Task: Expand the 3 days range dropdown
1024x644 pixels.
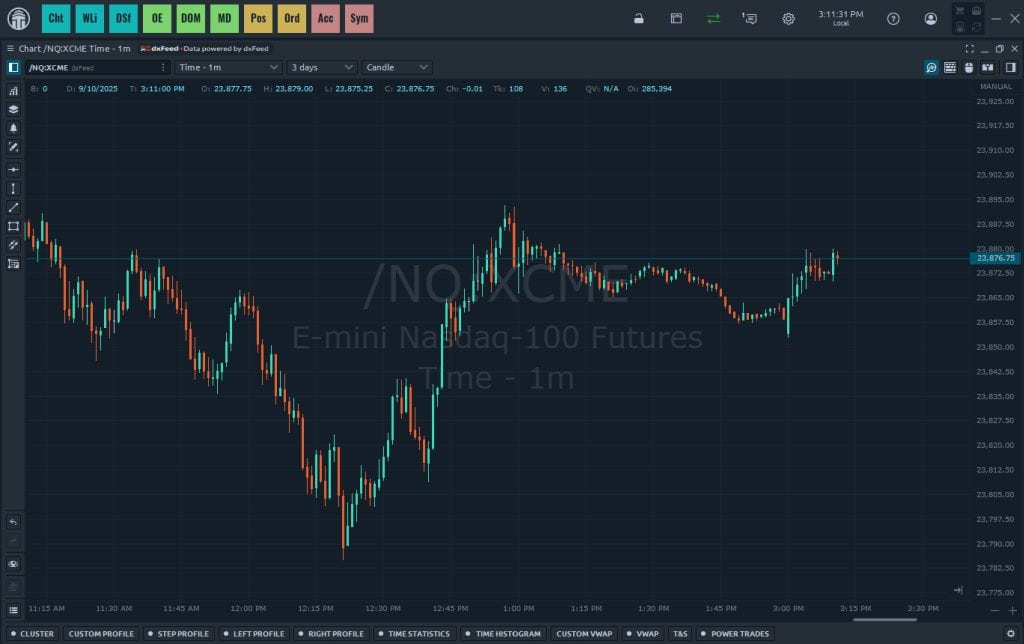Action: [321, 67]
